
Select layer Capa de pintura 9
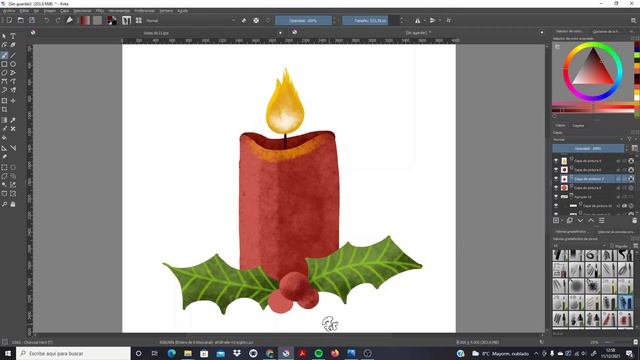click(x=588, y=160)
